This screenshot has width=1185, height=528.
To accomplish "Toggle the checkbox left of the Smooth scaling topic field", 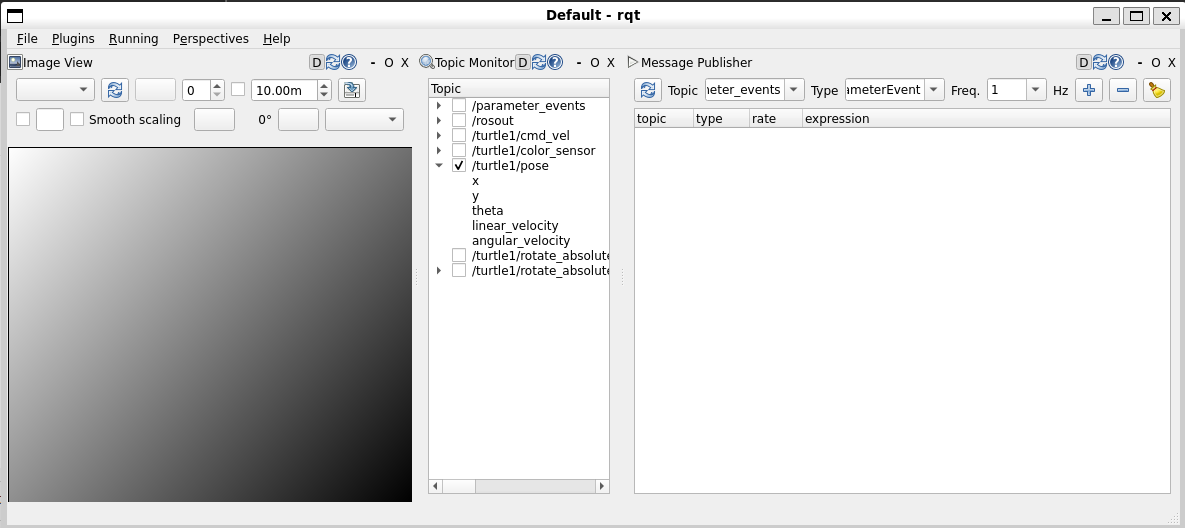I will click(x=23, y=119).
